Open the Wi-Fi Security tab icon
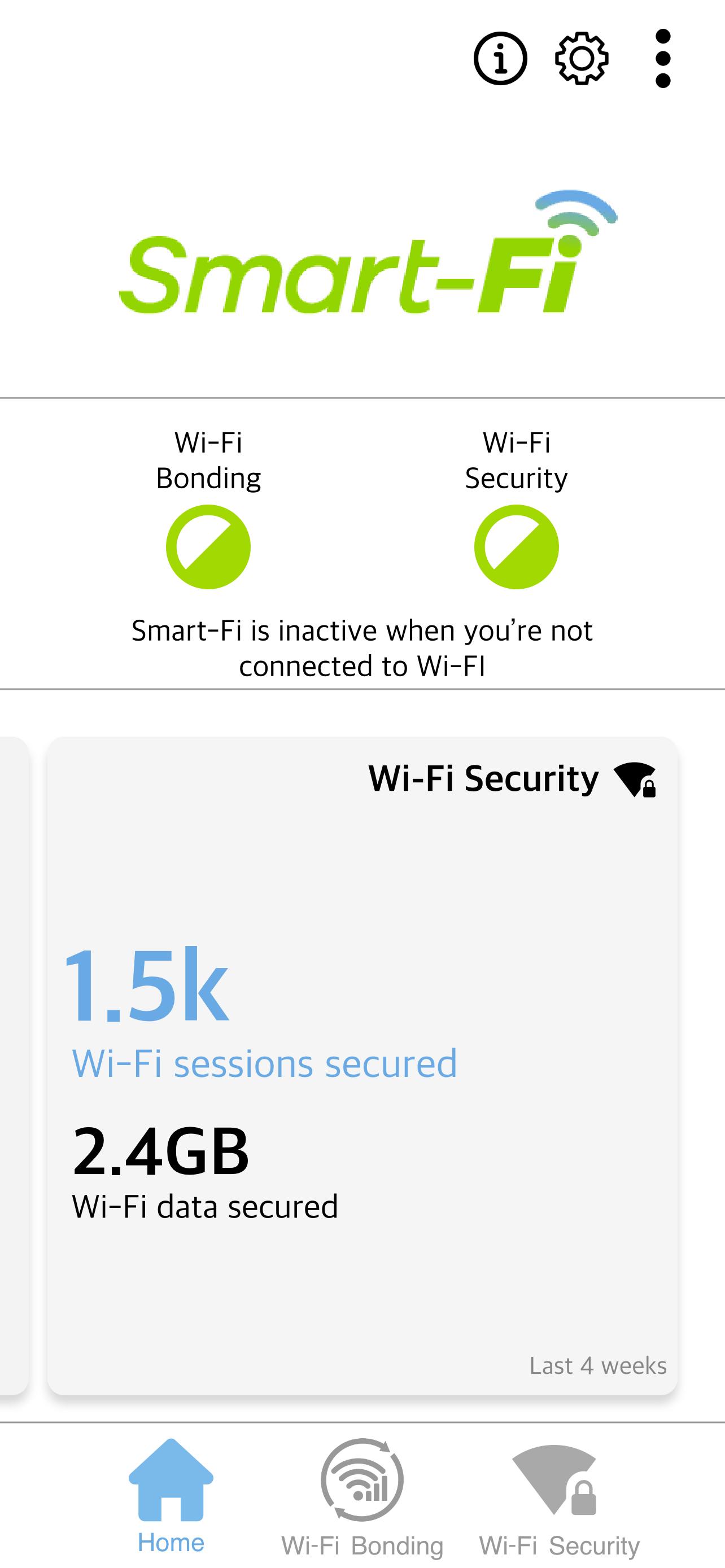The height and width of the screenshot is (1568, 725). pyautogui.click(x=554, y=1480)
